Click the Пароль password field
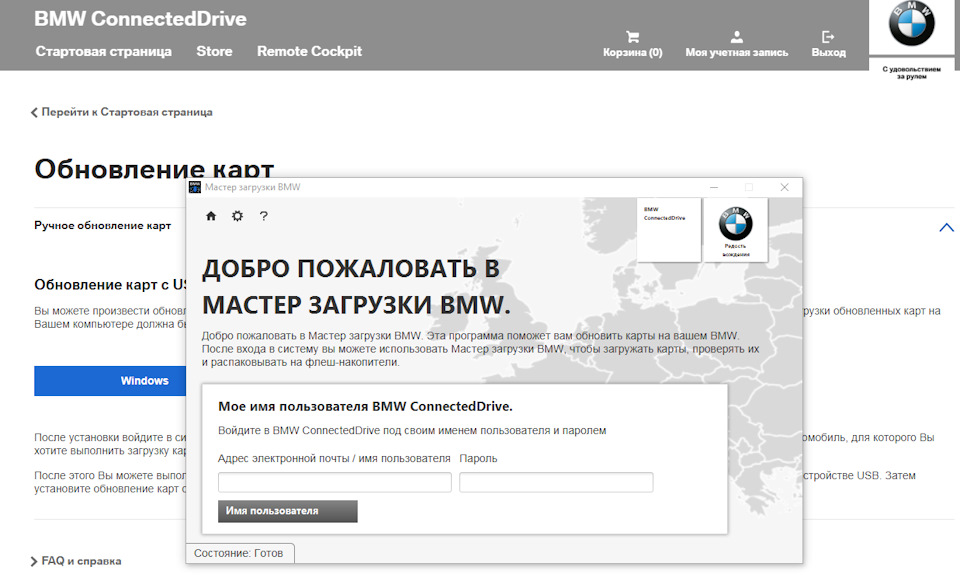This screenshot has height=588, width=960. coord(554,481)
